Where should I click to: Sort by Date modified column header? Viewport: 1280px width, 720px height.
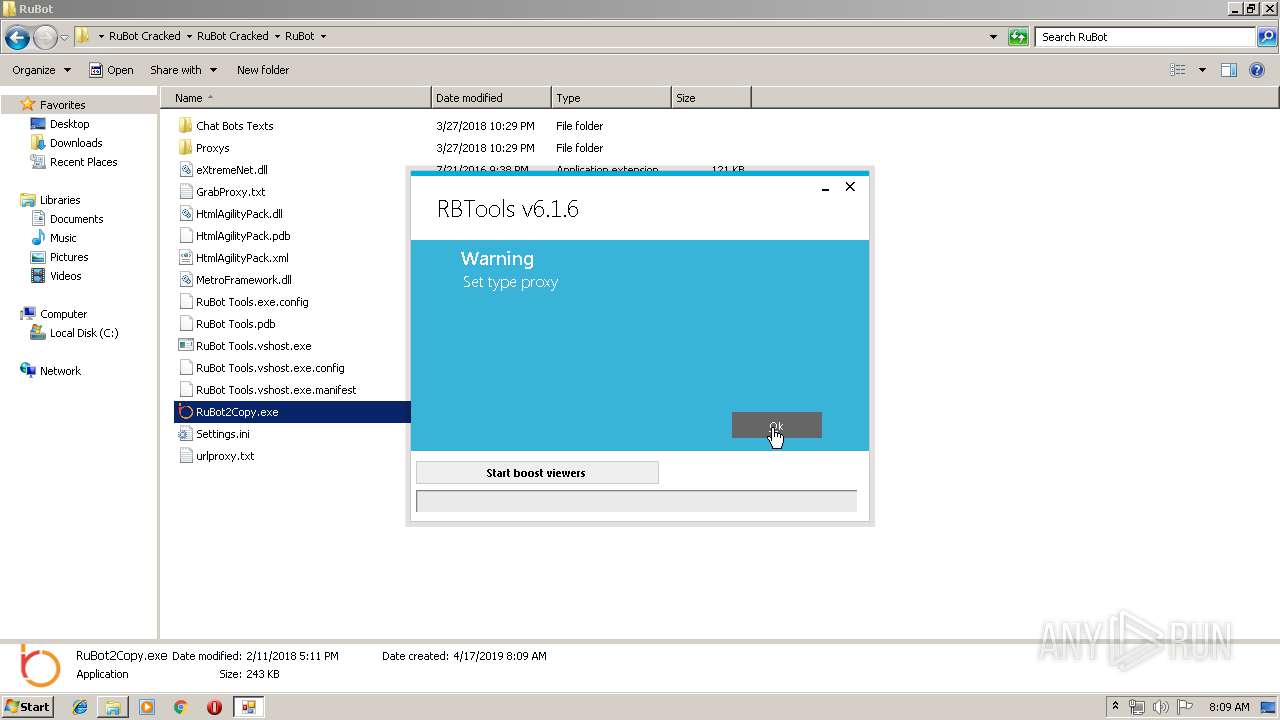tap(491, 98)
